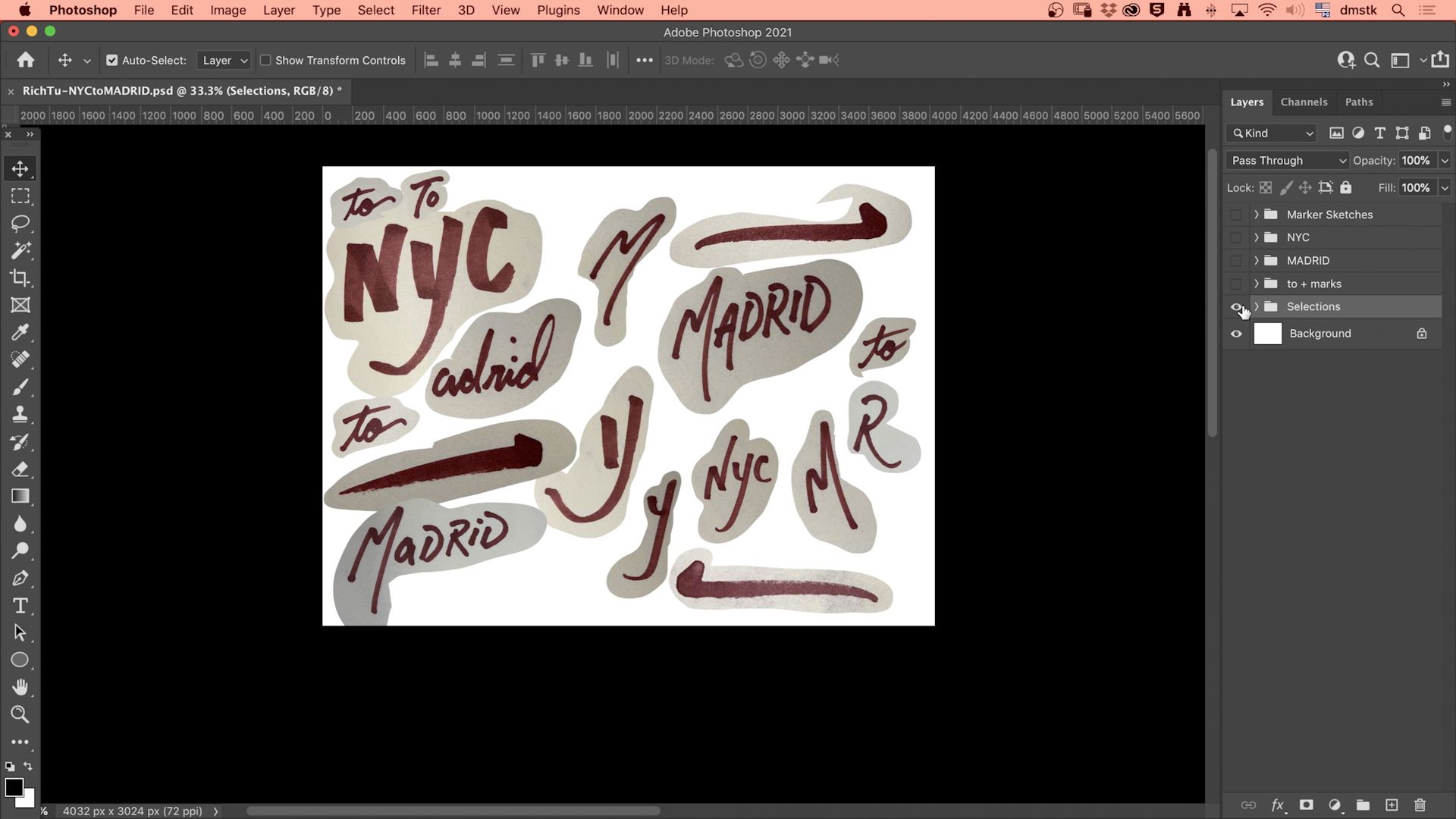
Task: Create new adjustment layer
Action: (1335, 805)
